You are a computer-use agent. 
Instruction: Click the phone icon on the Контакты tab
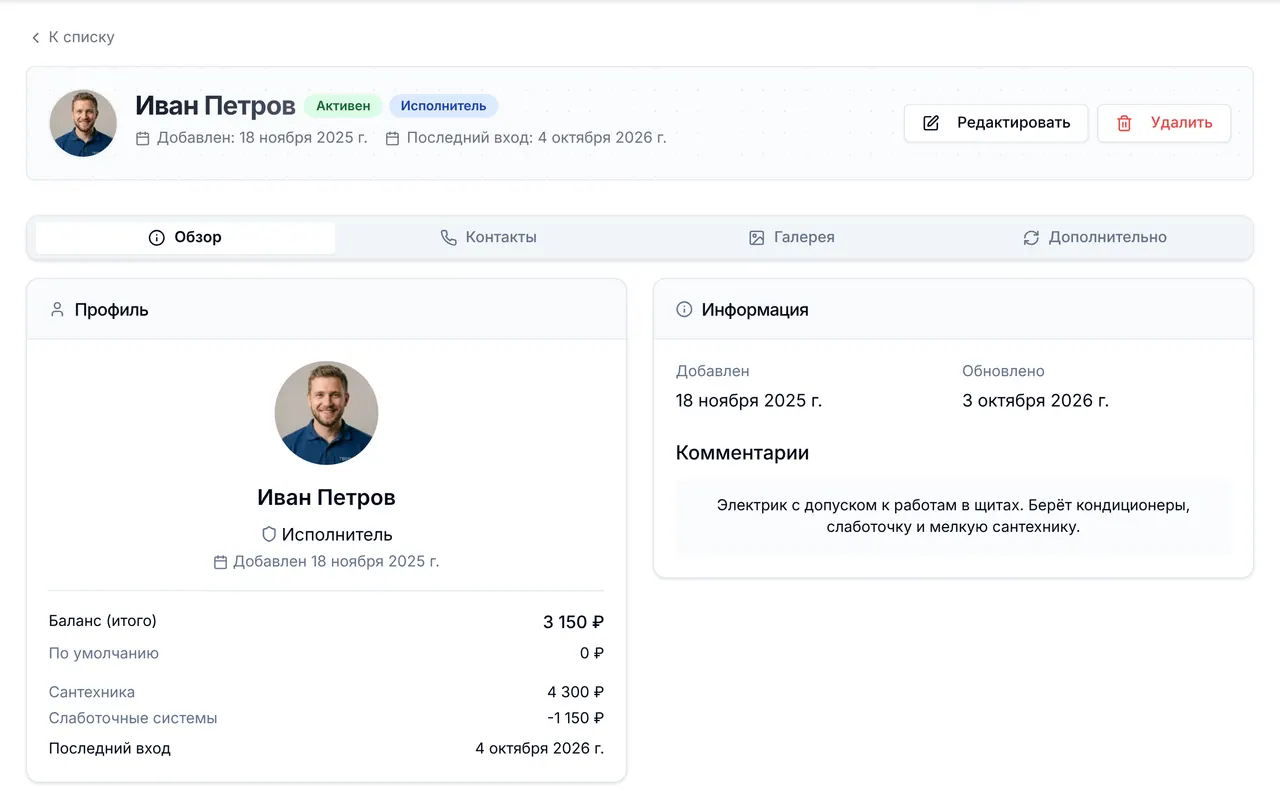coord(449,238)
